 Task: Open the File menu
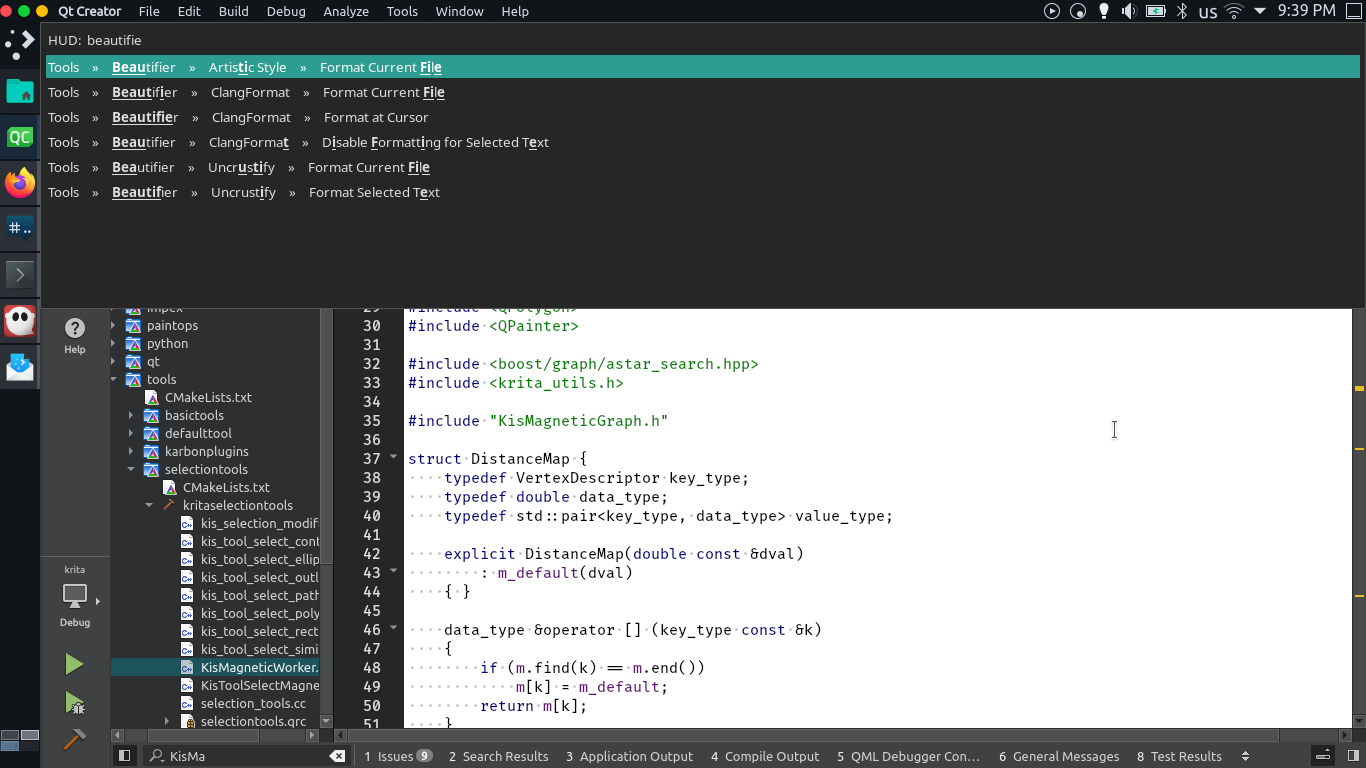(x=149, y=11)
